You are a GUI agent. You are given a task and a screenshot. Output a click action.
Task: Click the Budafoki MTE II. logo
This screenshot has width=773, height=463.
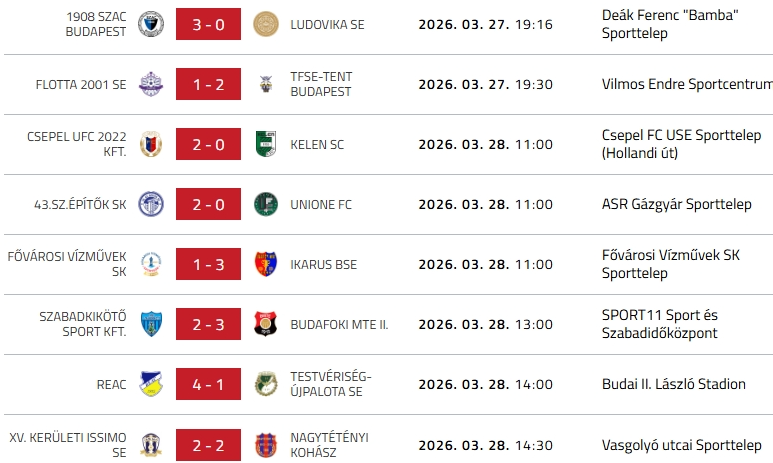pos(265,324)
